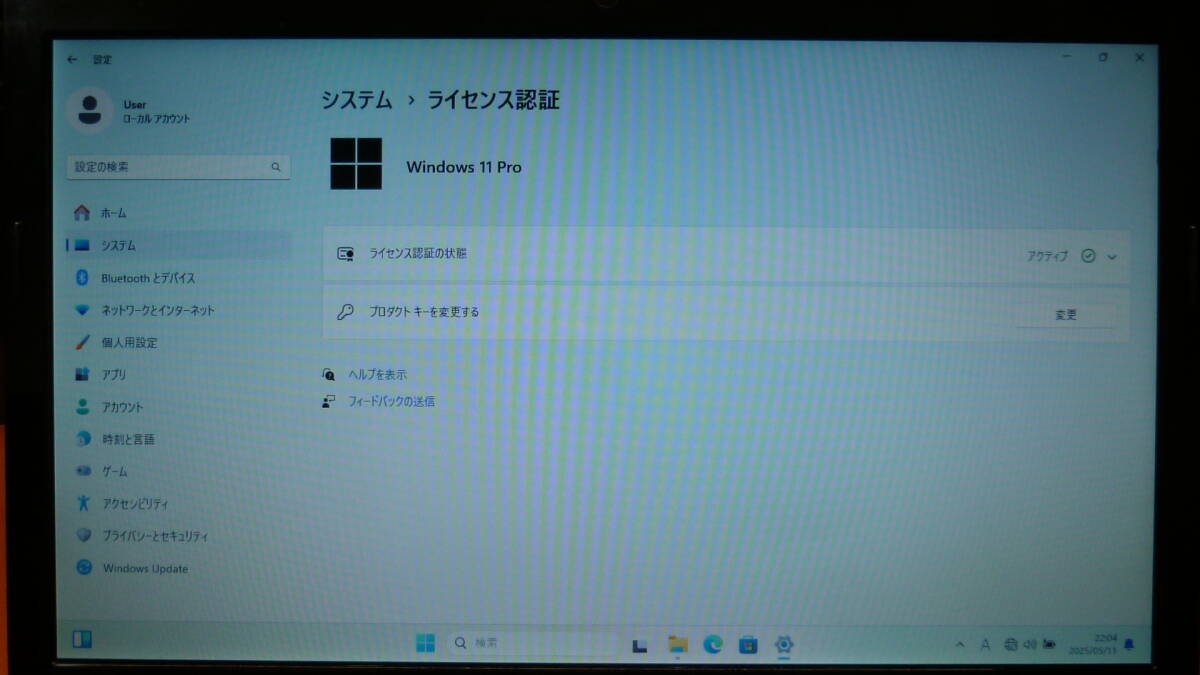Image resolution: width=1200 pixels, height=675 pixels.
Task: Click the Windows Update sync icon
Action: (x=85, y=568)
